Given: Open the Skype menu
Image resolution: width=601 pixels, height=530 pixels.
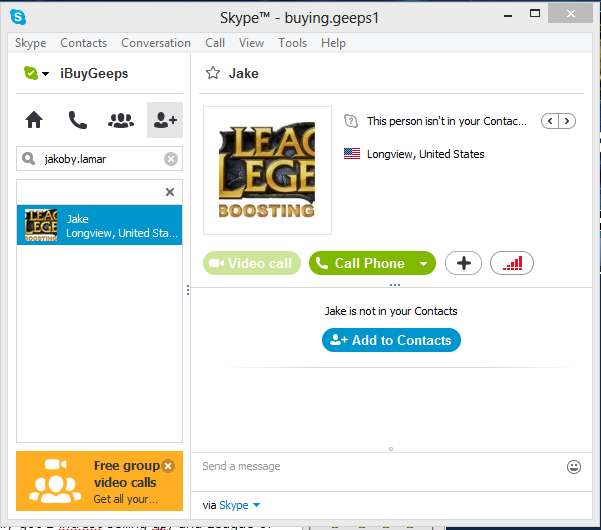Looking at the screenshot, I should click(x=31, y=43).
